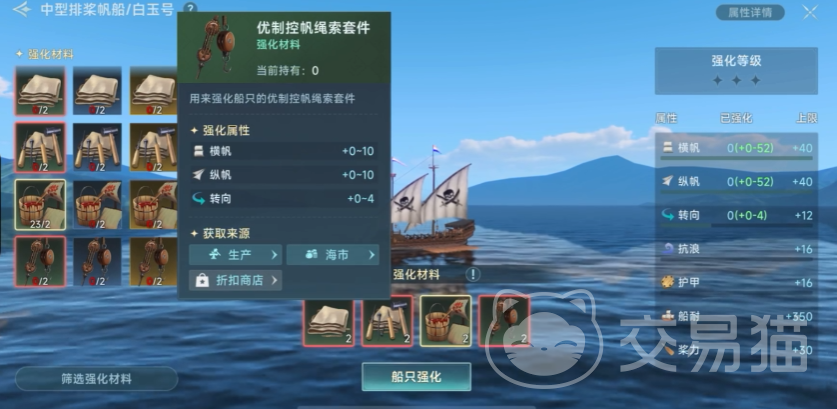Close the enhancement screen with X
The width and height of the screenshot is (837, 409).
pyautogui.click(x=810, y=12)
